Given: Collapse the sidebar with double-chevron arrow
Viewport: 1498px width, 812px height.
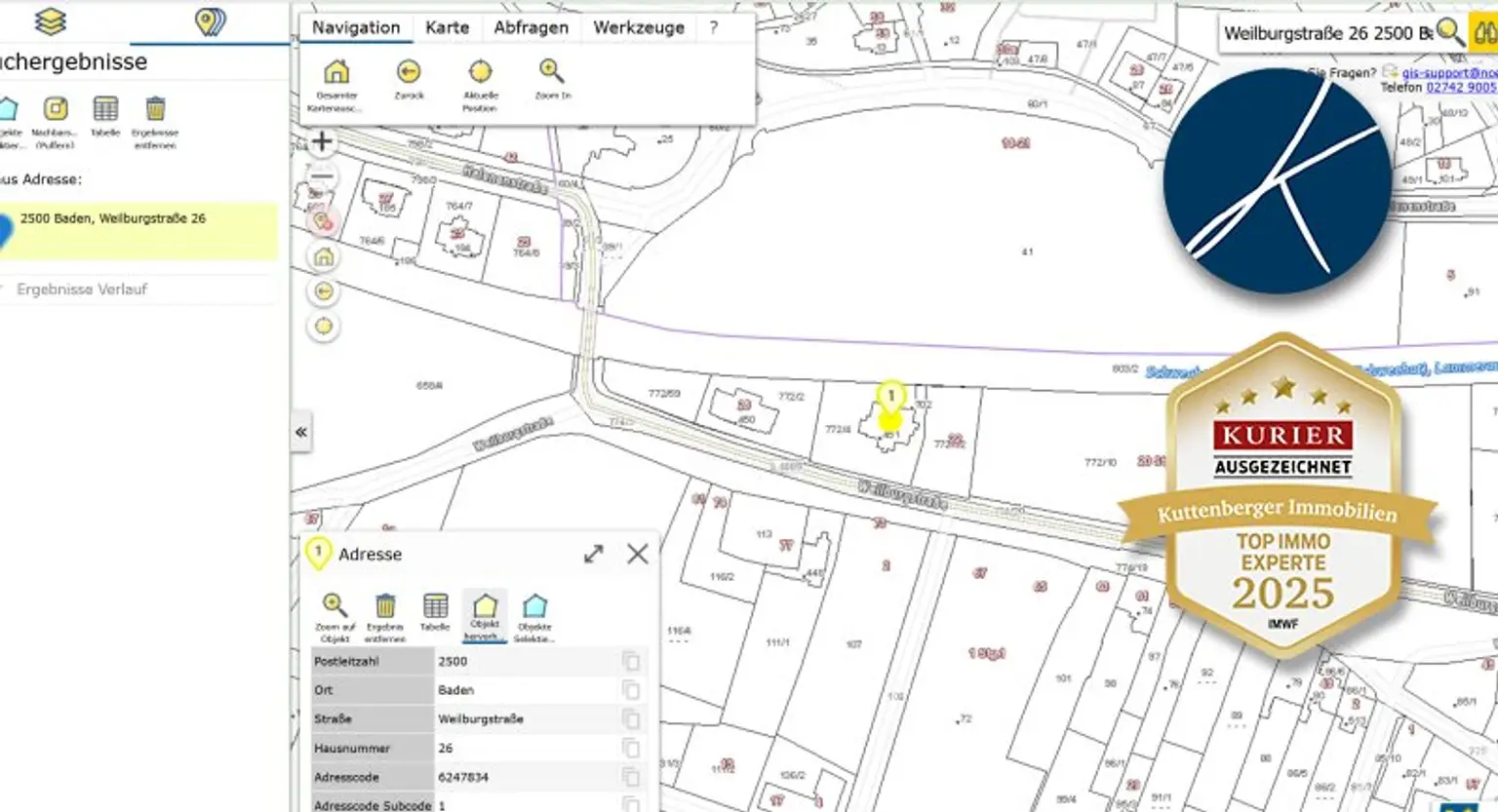Looking at the screenshot, I should pos(301,432).
